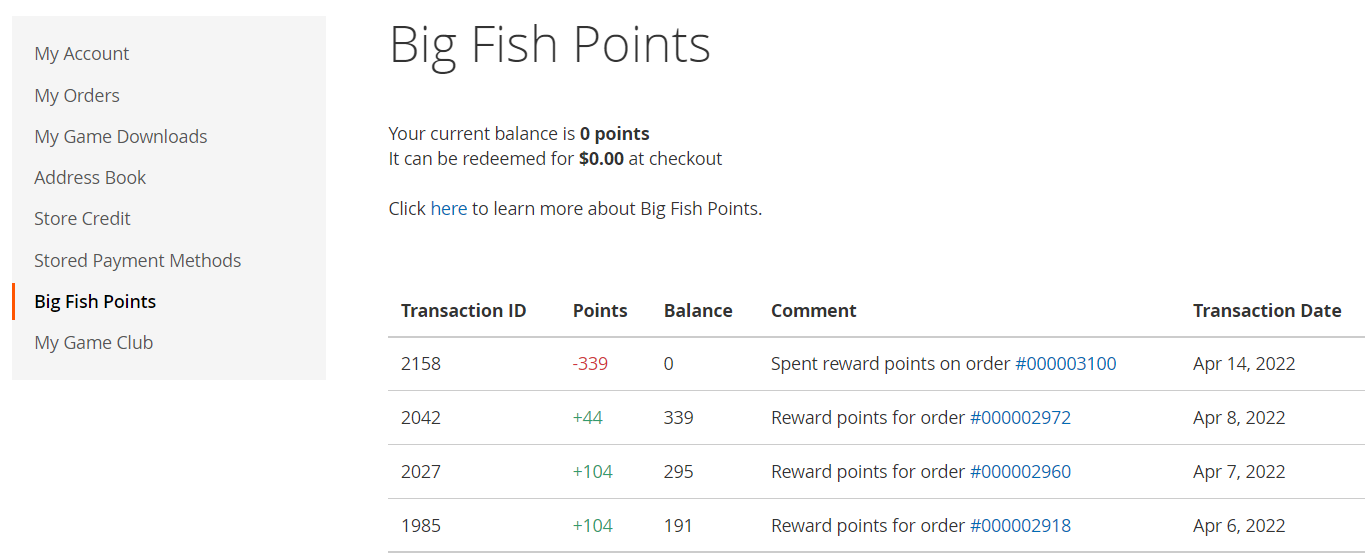Image resolution: width=1365 pixels, height=557 pixels.
Task: Go to My Orders page
Action: (x=77, y=96)
